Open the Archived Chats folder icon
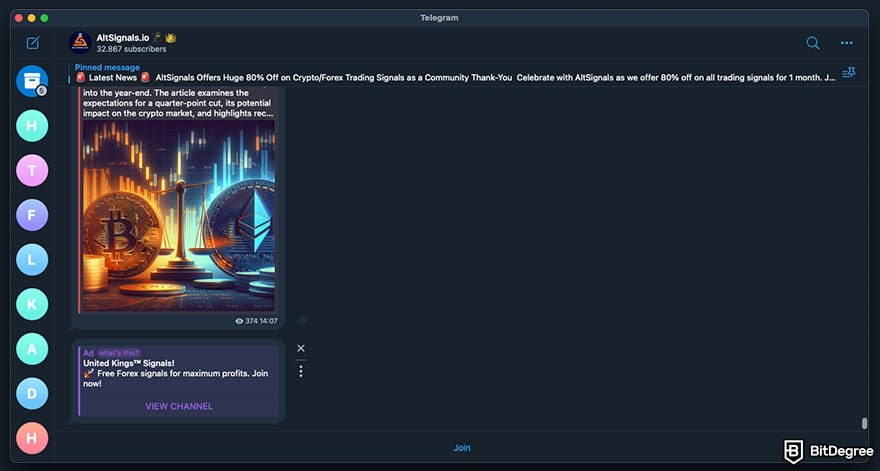Screen dimensions: 880x471 32,81
